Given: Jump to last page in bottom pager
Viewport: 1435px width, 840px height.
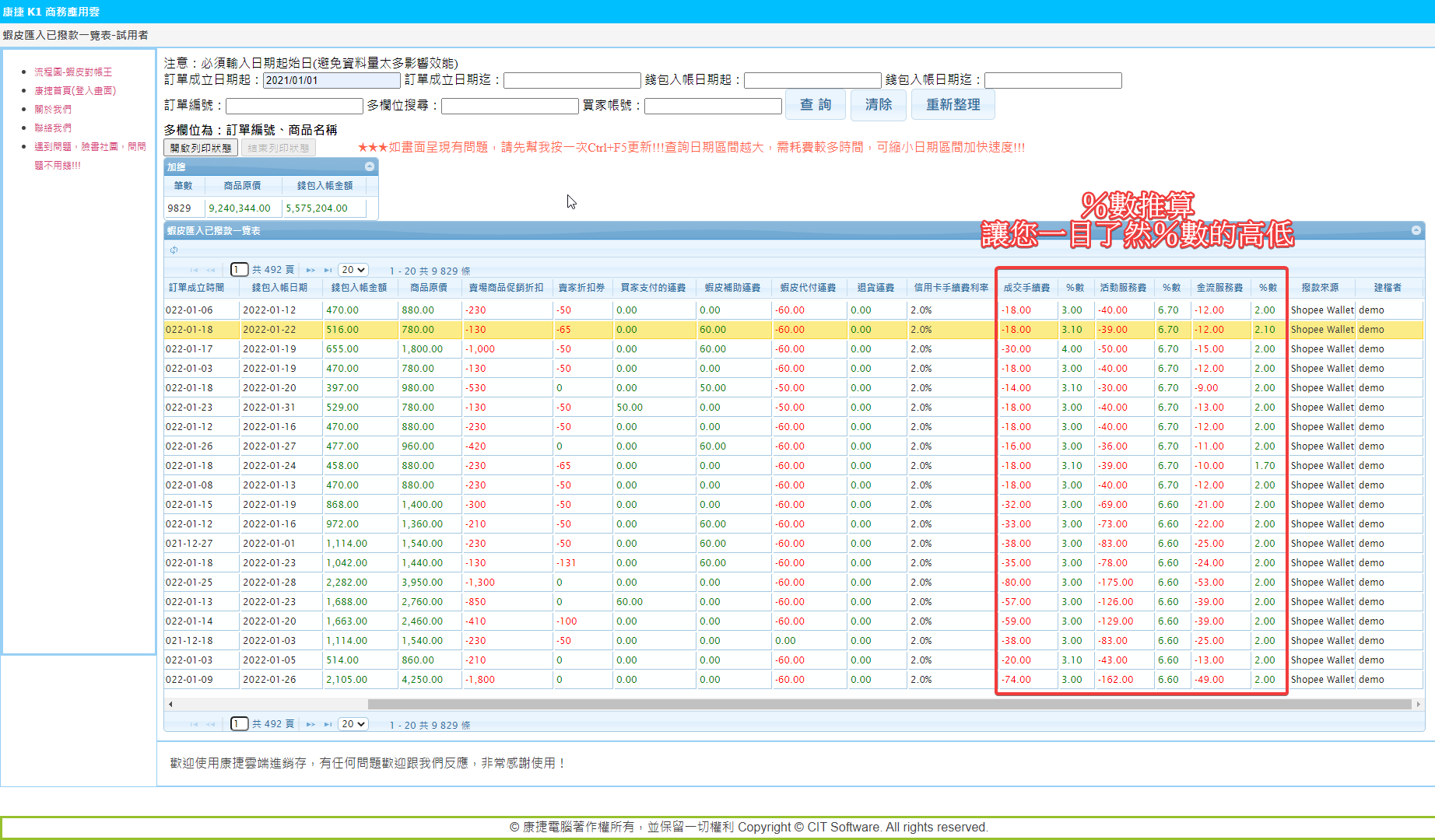Looking at the screenshot, I should 328,724.
